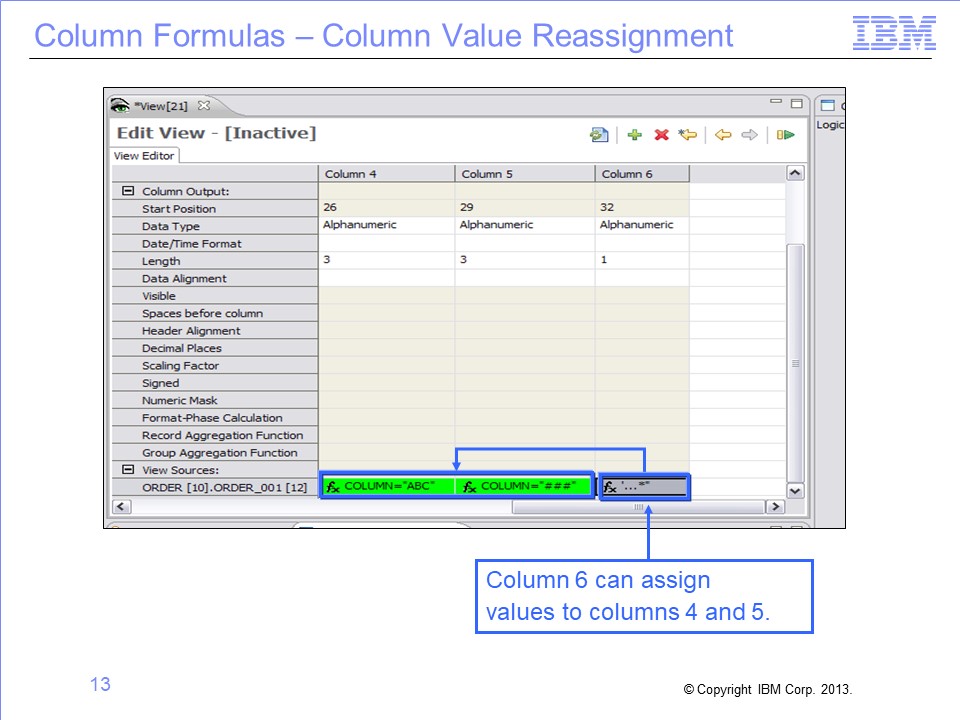Switch to the View Editor tab
960x720 pixels.
point(144,156)
